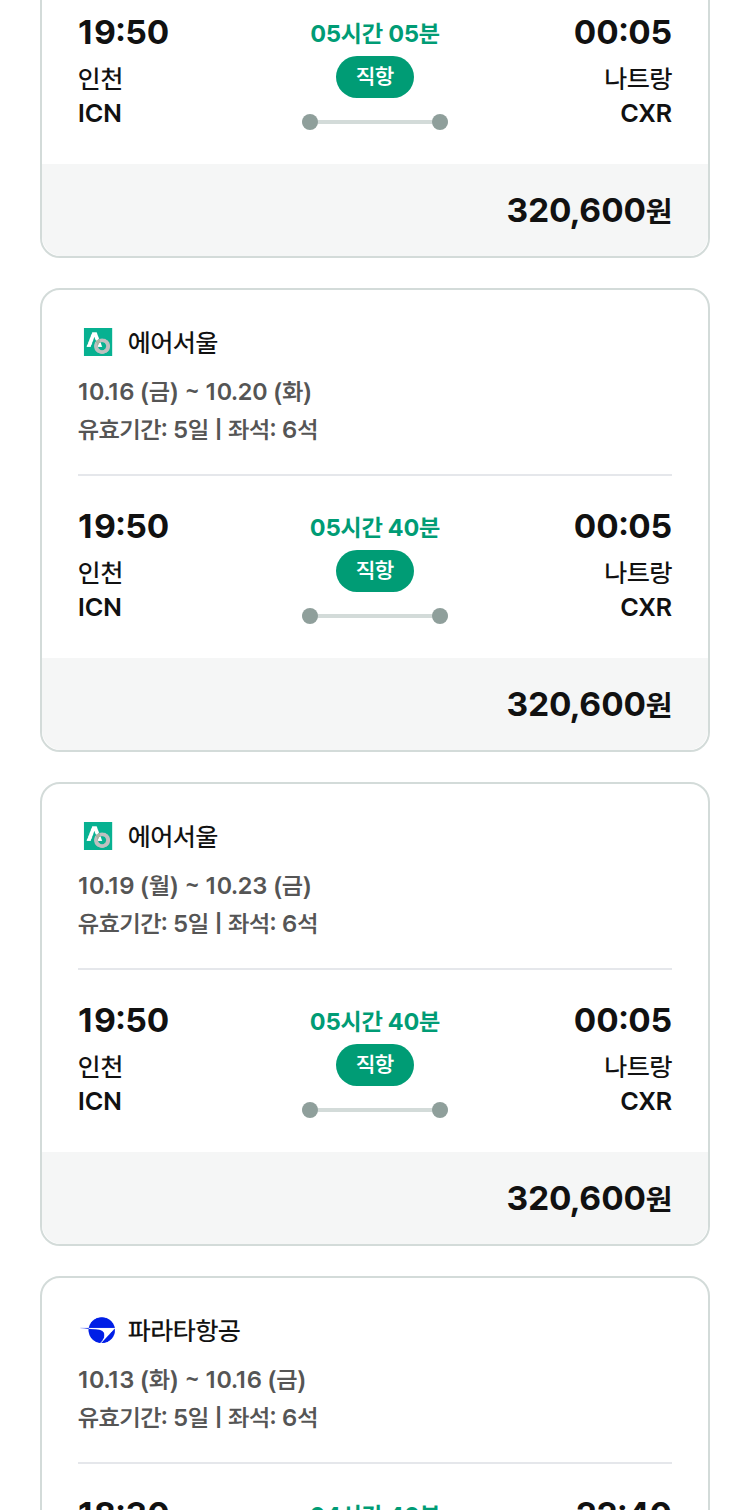
Task: Open the 320,600원 fare for 10.16 (금) trip
Action: [589, 704]
